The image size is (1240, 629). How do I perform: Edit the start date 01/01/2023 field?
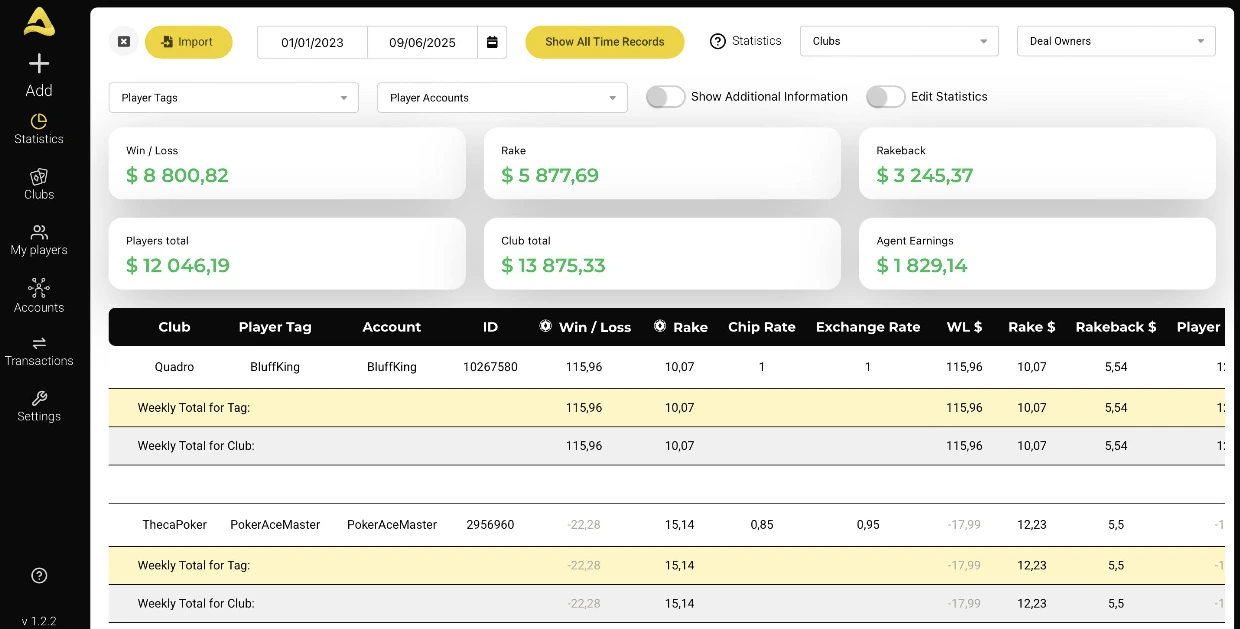[x=312, y=42]
